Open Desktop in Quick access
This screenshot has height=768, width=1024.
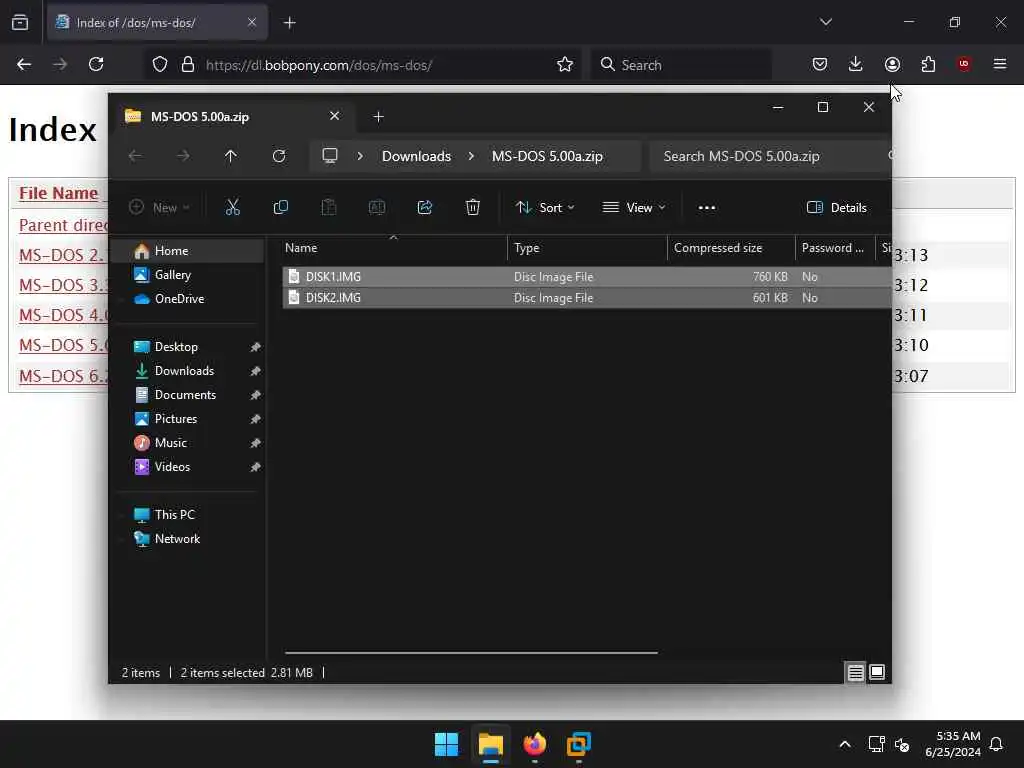coord(176,347)
